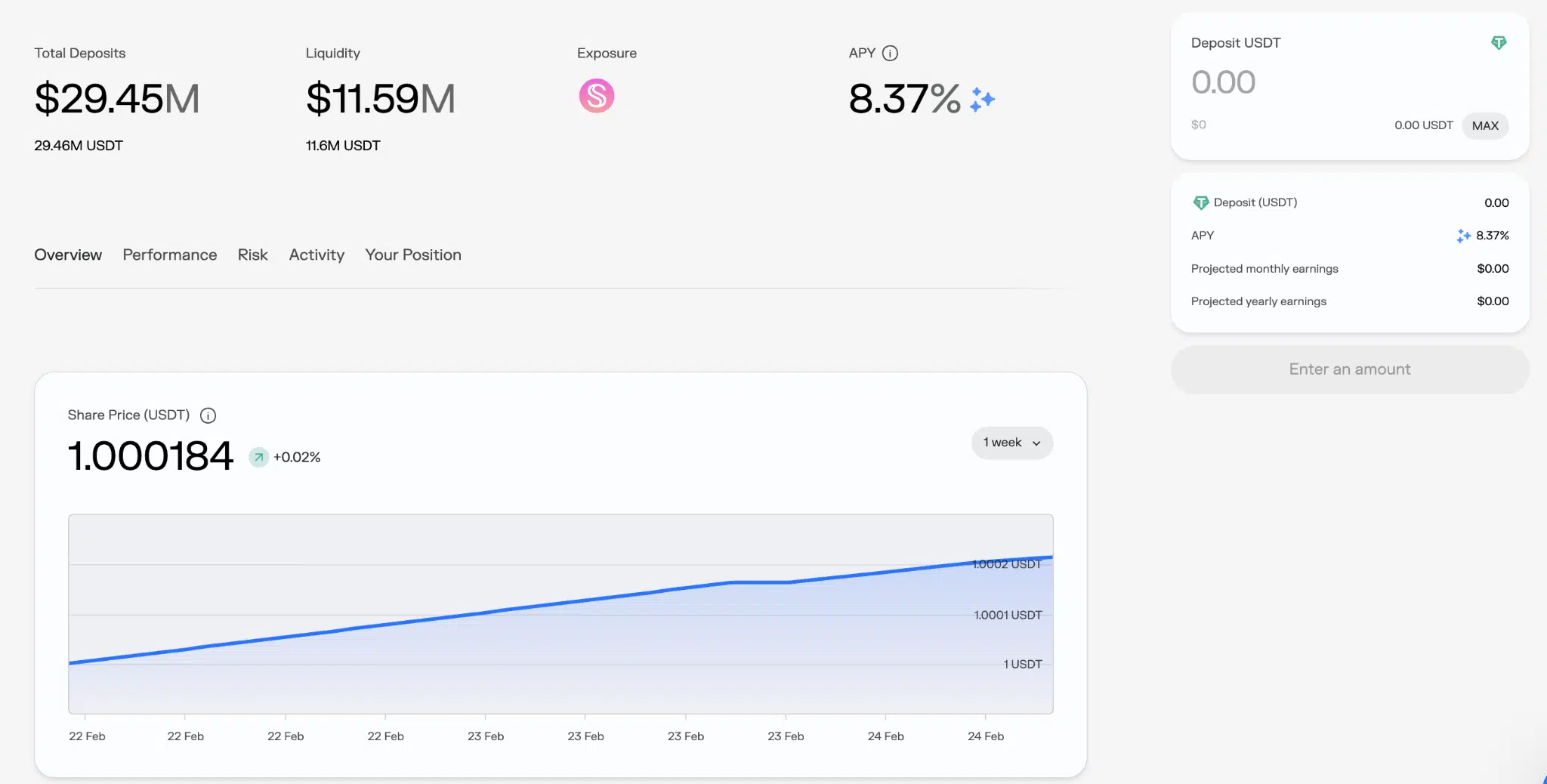The image size is (1547, 784).
Task: Click the green USDT icon in deposit box
Action: [x=1499, y=43]
